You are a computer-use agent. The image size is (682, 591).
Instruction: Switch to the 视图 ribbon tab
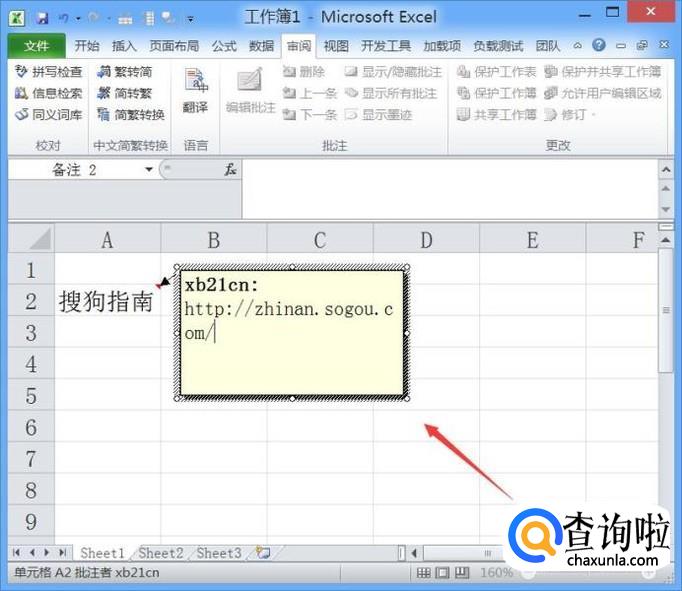pyautogui.click(x=336, y=46)
